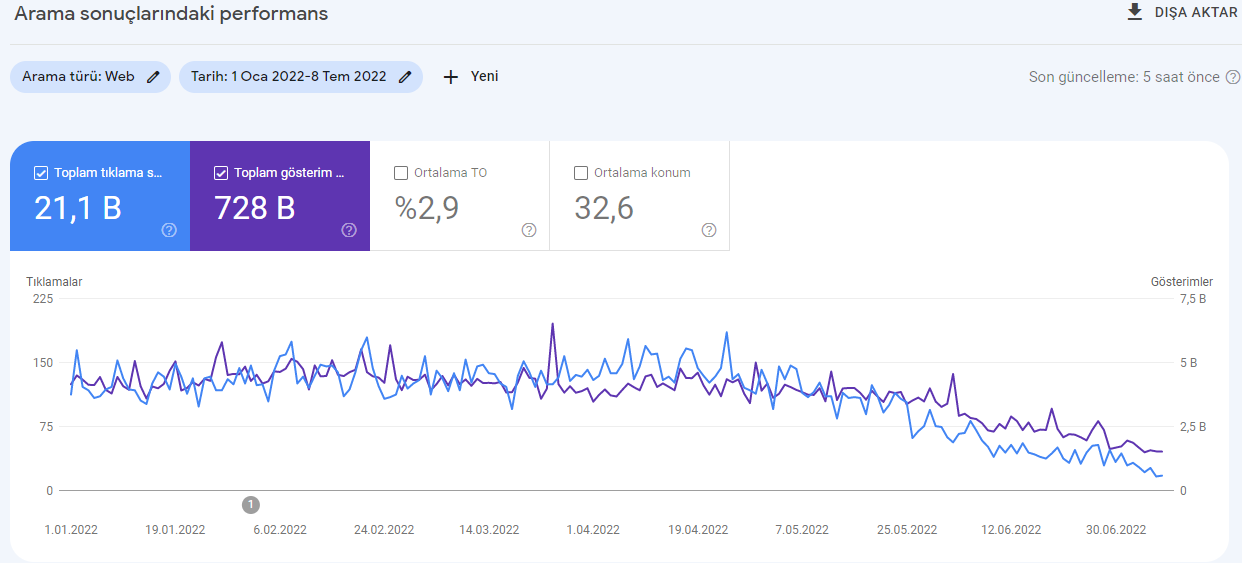Uncheck the Toplam gösterim checkbox

(221, 173)
